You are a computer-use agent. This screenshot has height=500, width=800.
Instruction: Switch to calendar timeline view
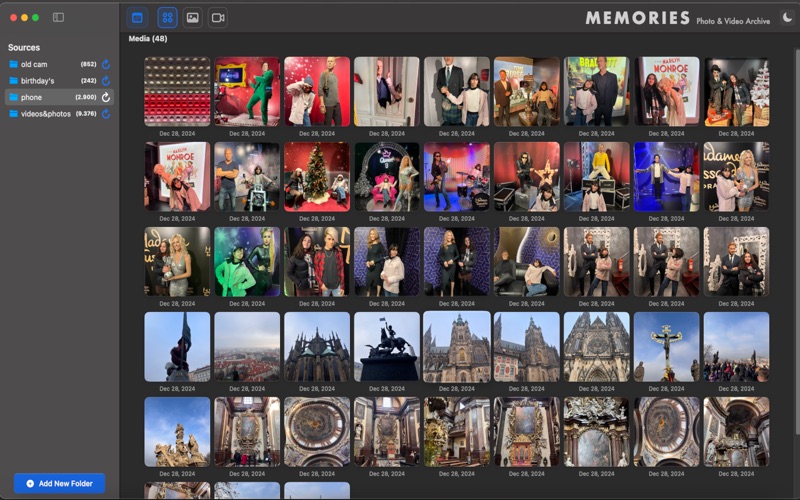(x=137, y=18)
